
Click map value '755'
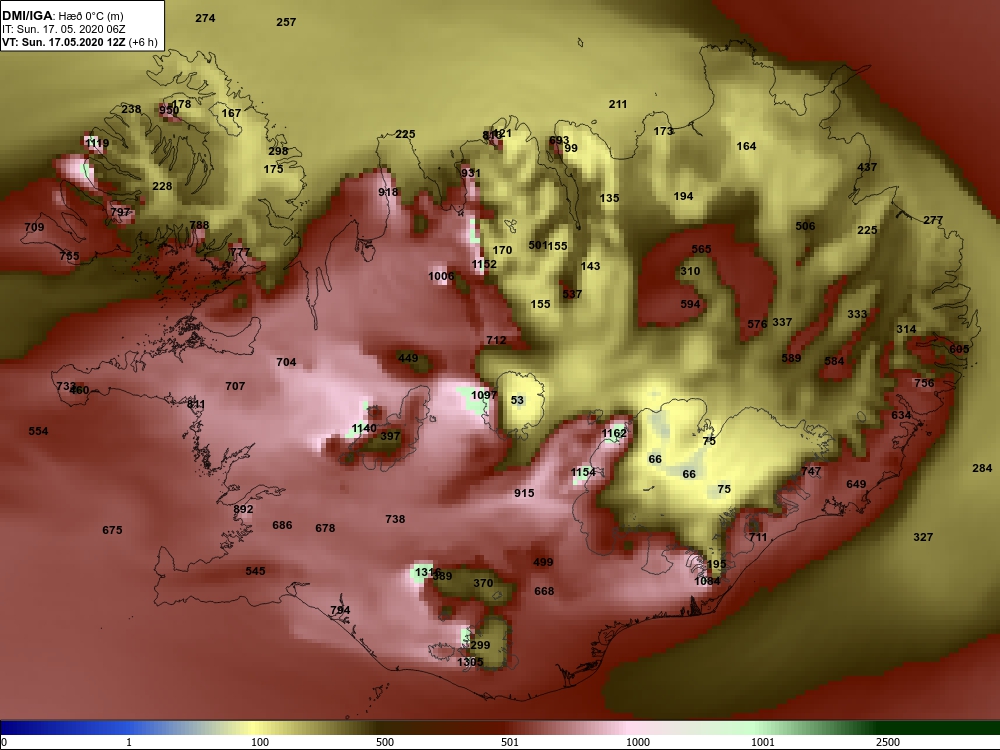70,256
